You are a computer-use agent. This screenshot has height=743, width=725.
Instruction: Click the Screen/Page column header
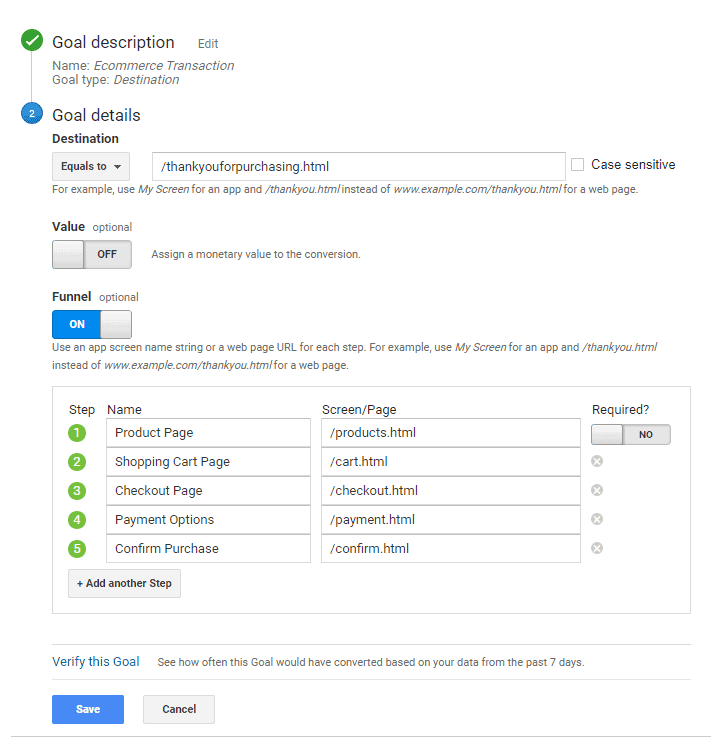(x=359, y=409)
